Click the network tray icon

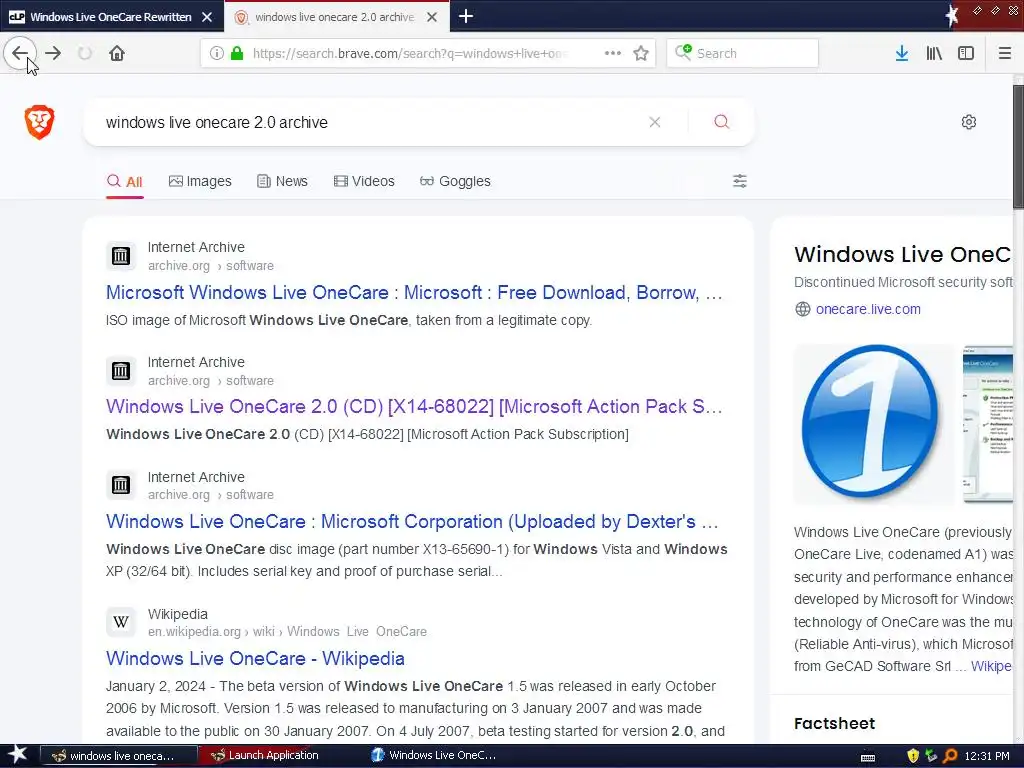pos(932,756)
